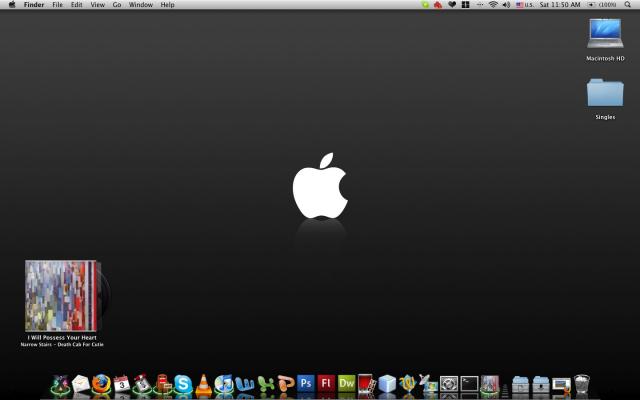This screenshot has width=640, height=400.
Task: Open Adobe Dreamweaver (Dw) in the dock
Action: click(347, 384)
